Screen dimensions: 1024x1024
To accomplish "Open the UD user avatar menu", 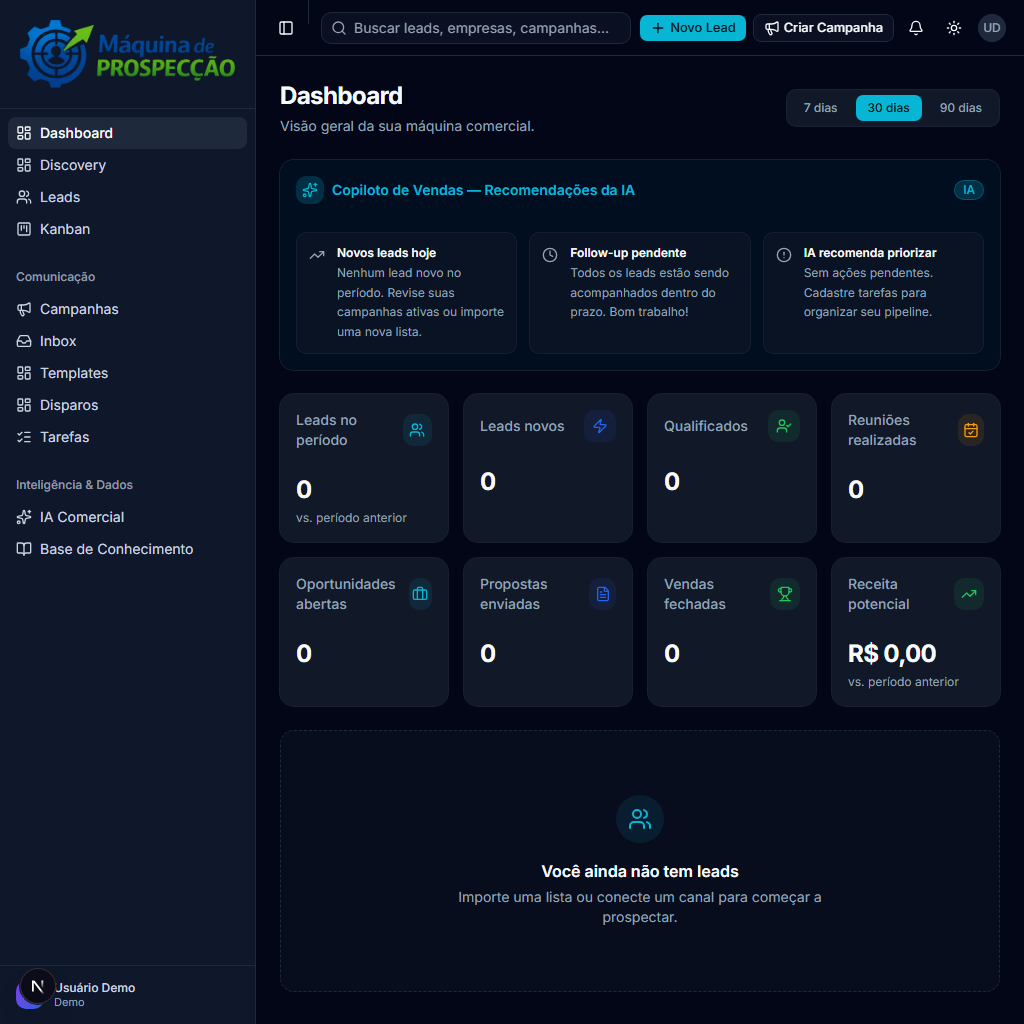I will (991, 28).
